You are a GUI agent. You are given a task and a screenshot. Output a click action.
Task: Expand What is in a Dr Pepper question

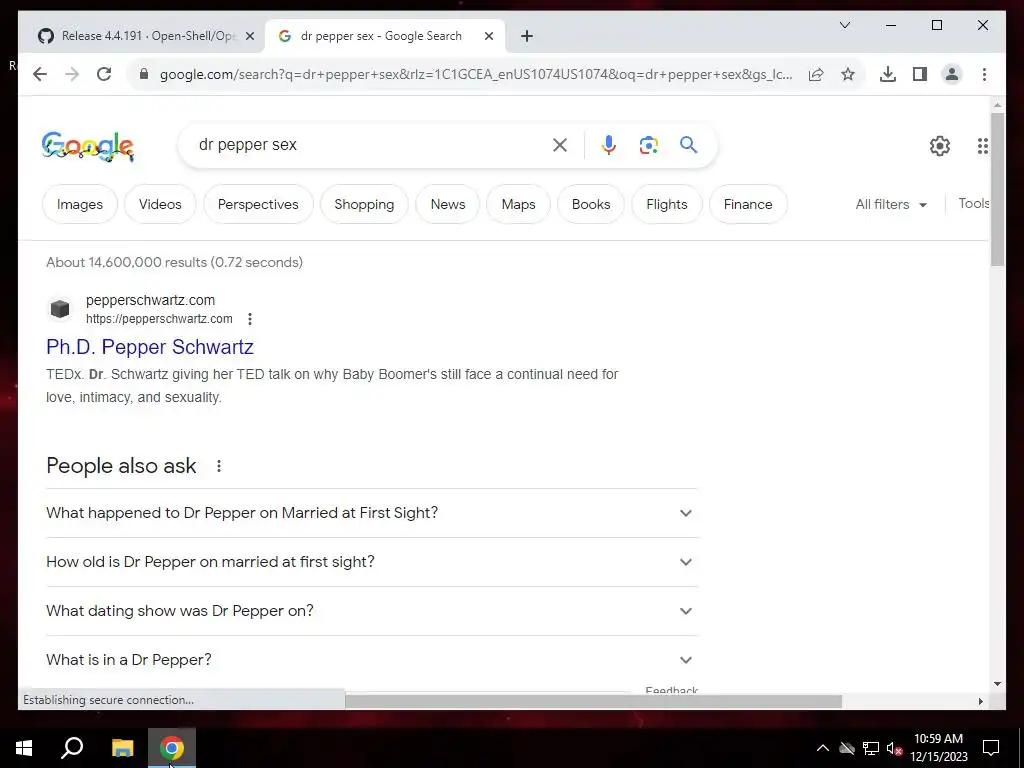372,660
